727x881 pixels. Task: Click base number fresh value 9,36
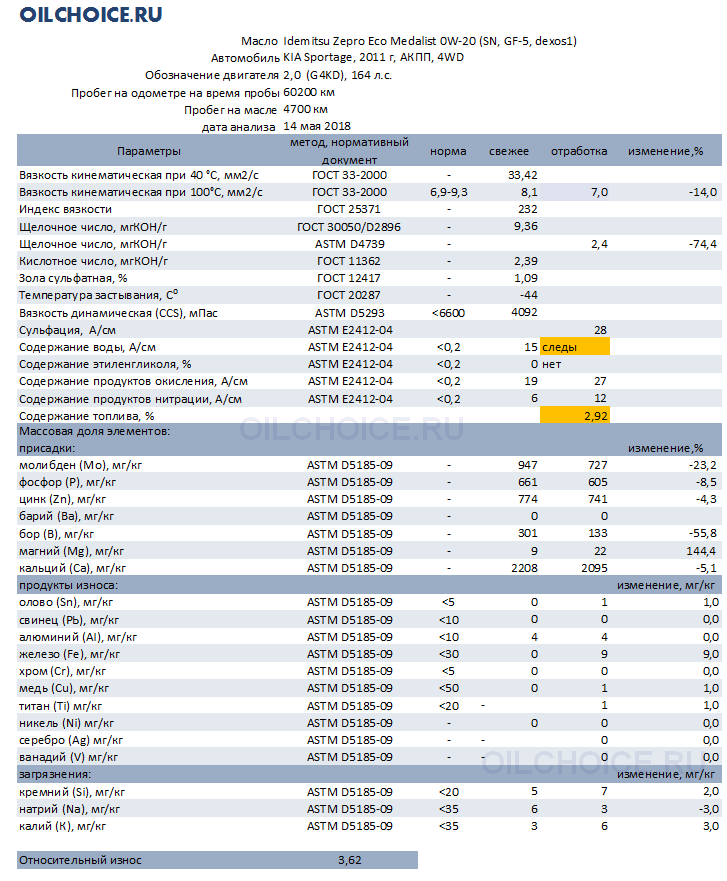(x=525, y=226)
